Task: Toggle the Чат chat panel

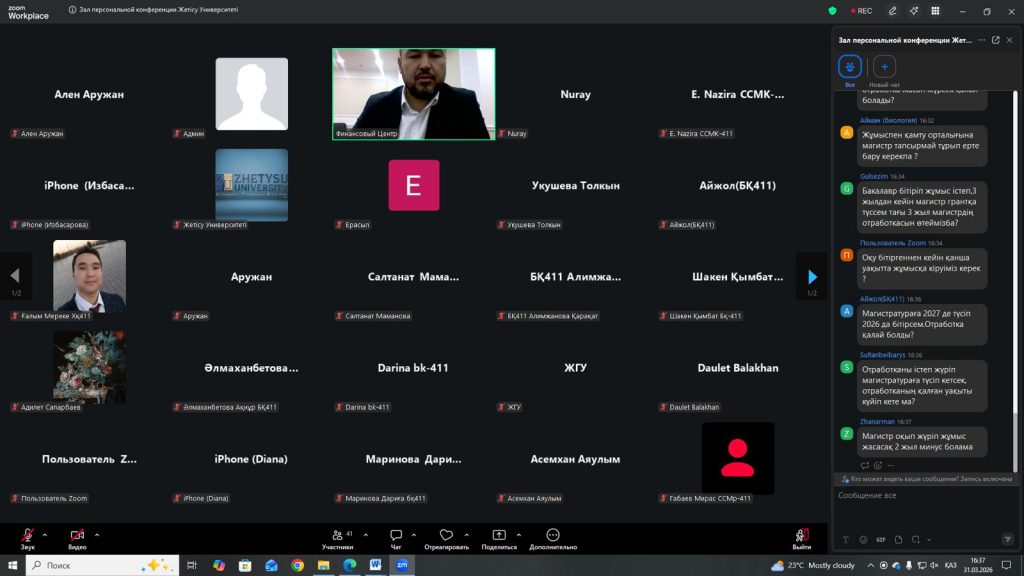Action: 396,536
